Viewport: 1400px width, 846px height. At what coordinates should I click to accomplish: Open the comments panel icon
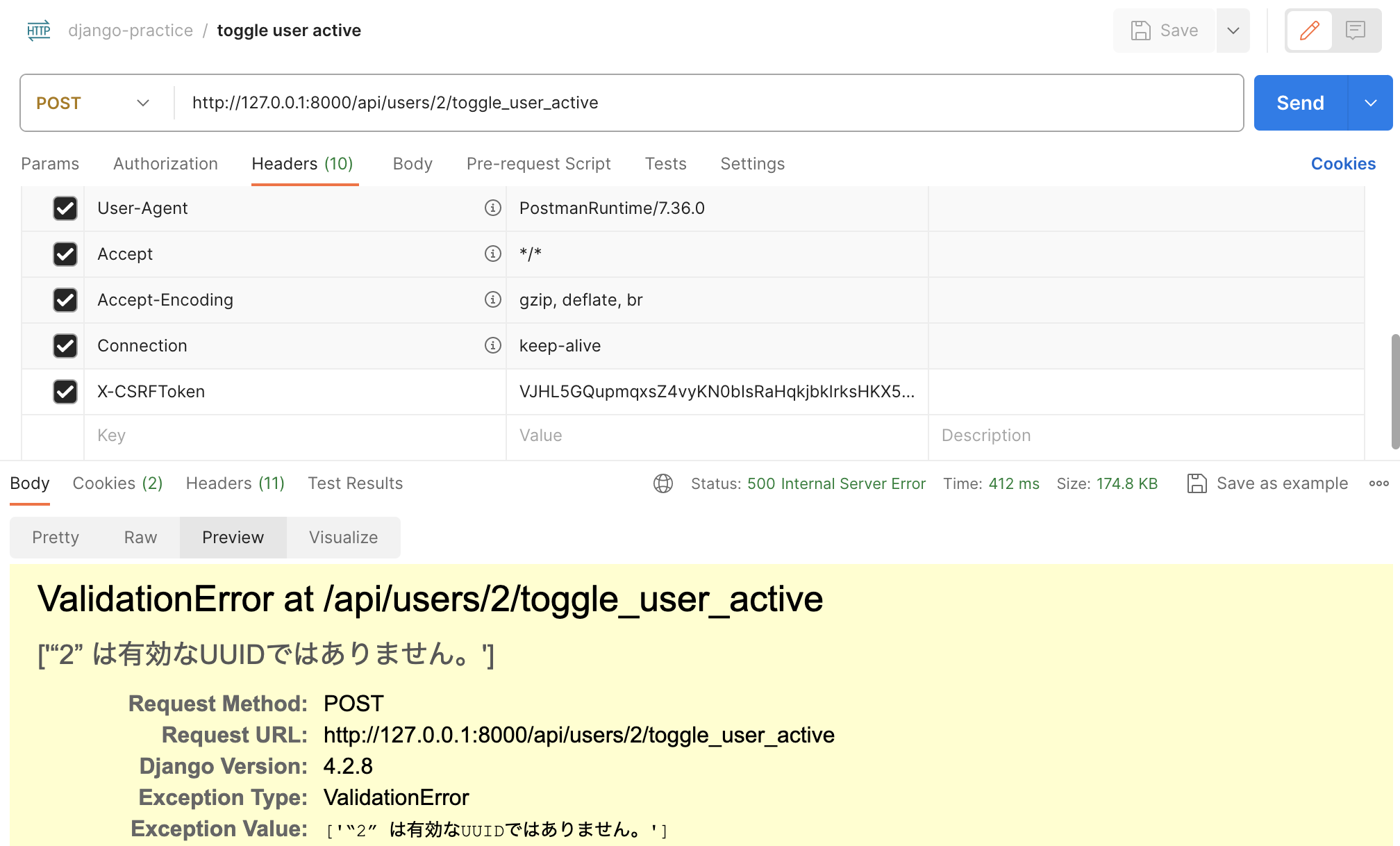[x=1355, y=31]
